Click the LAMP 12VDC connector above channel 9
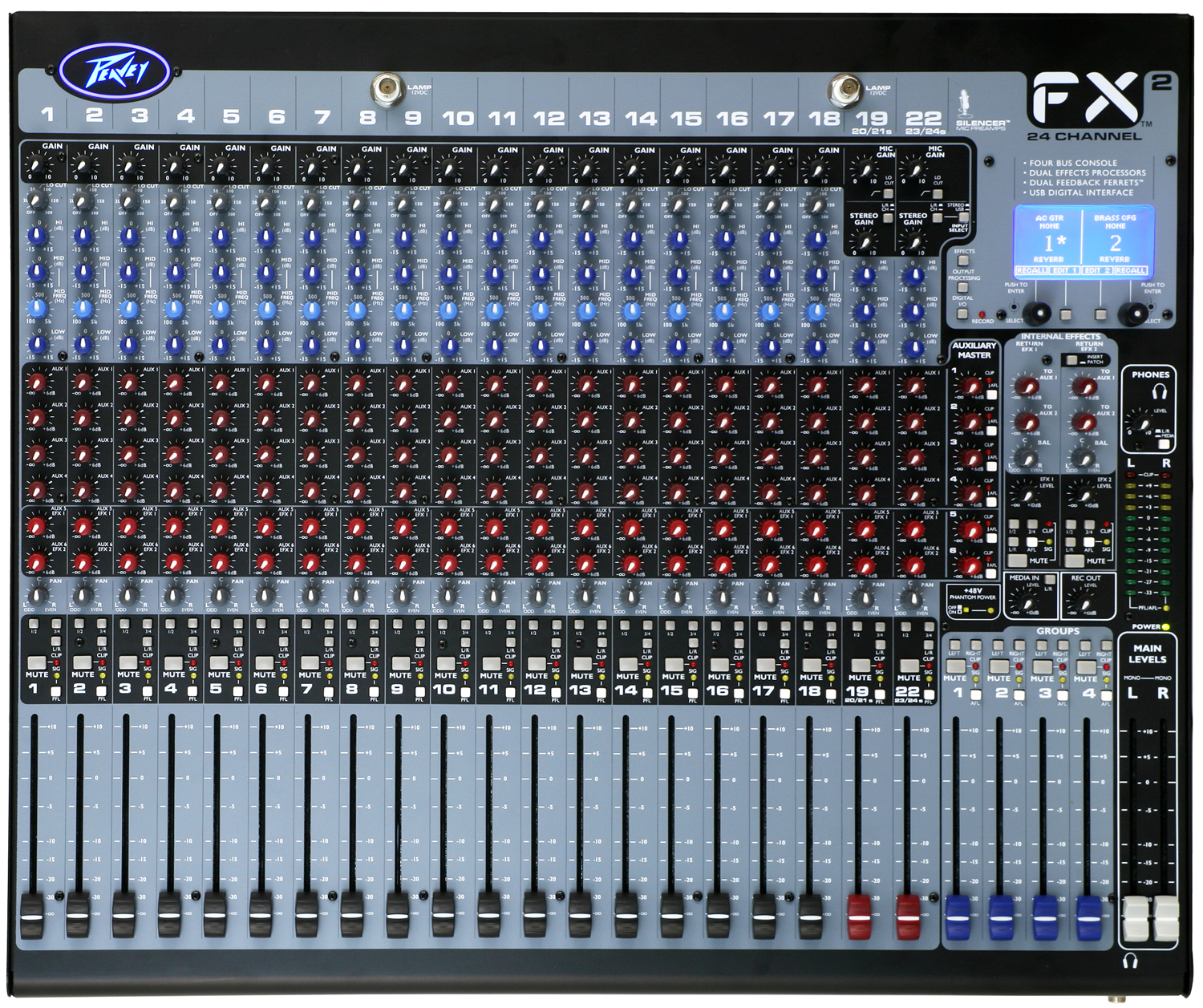This screenshot has width=1203, height=1008. point(387,90)
